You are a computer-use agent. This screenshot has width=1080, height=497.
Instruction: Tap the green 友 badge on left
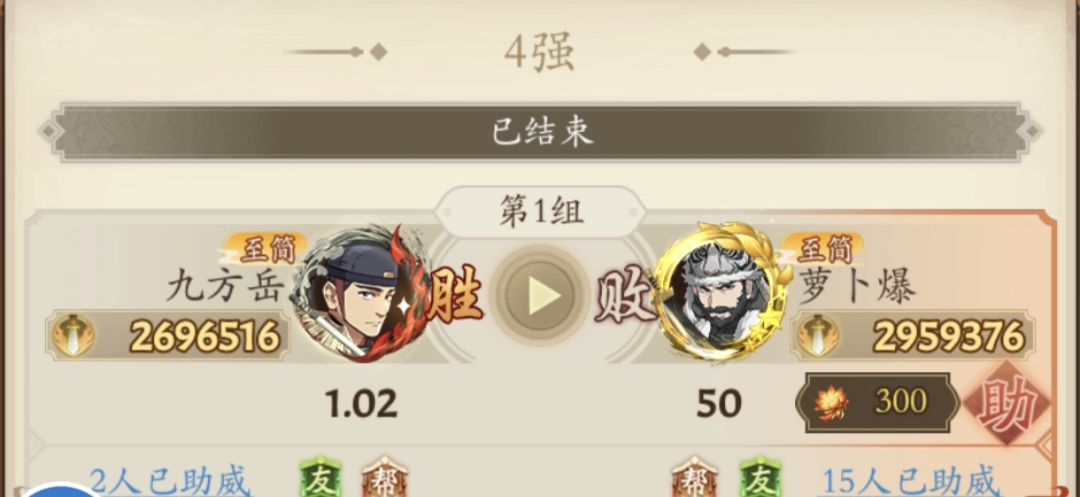[x=321, y=478]
